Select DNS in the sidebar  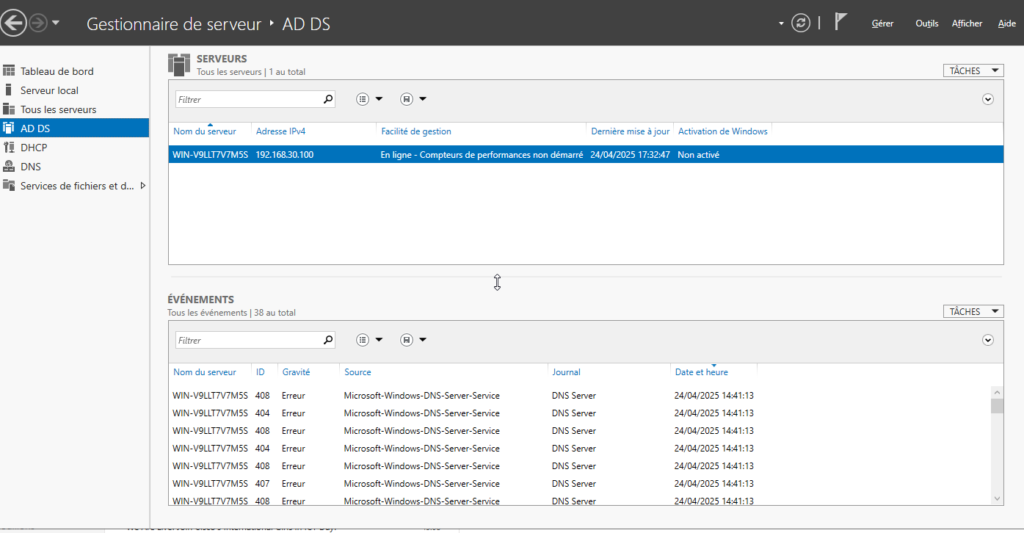click(x=30, y=166)
